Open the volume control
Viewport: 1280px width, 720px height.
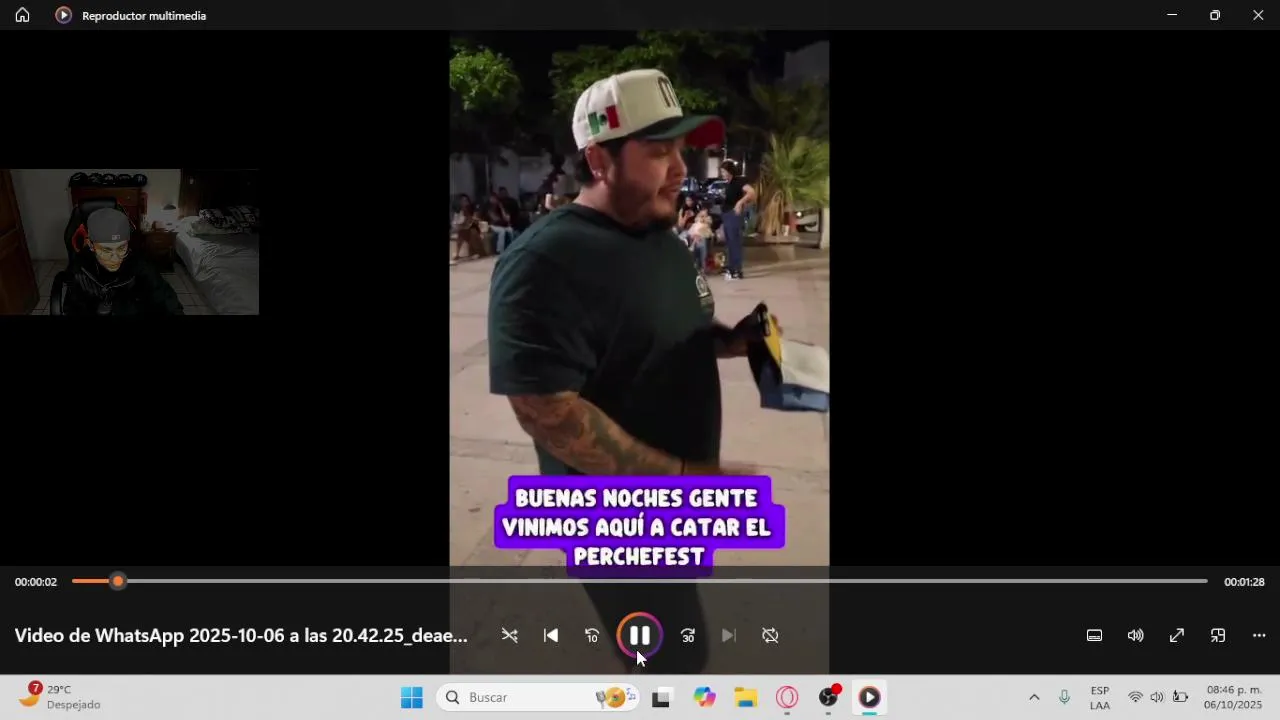tap(1136, 635)
